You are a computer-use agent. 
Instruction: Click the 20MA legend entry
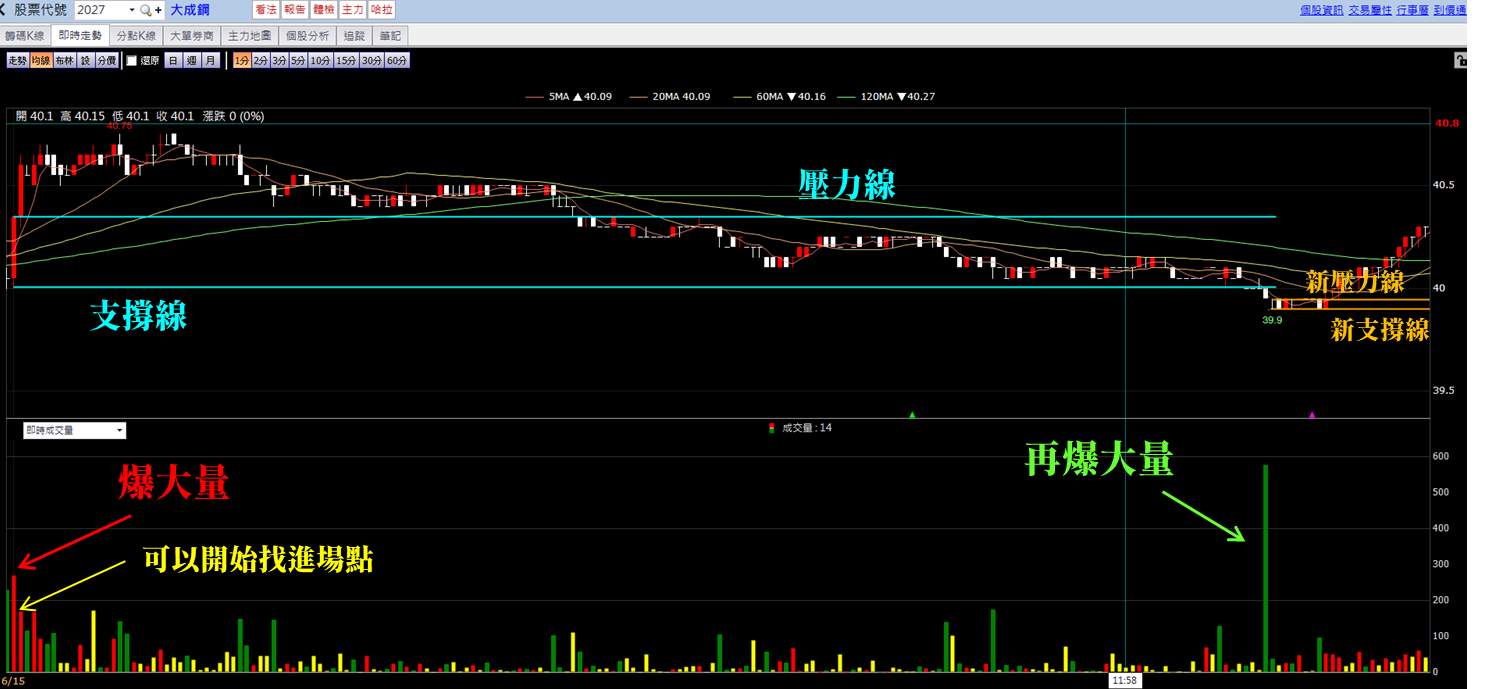[669, 97]
